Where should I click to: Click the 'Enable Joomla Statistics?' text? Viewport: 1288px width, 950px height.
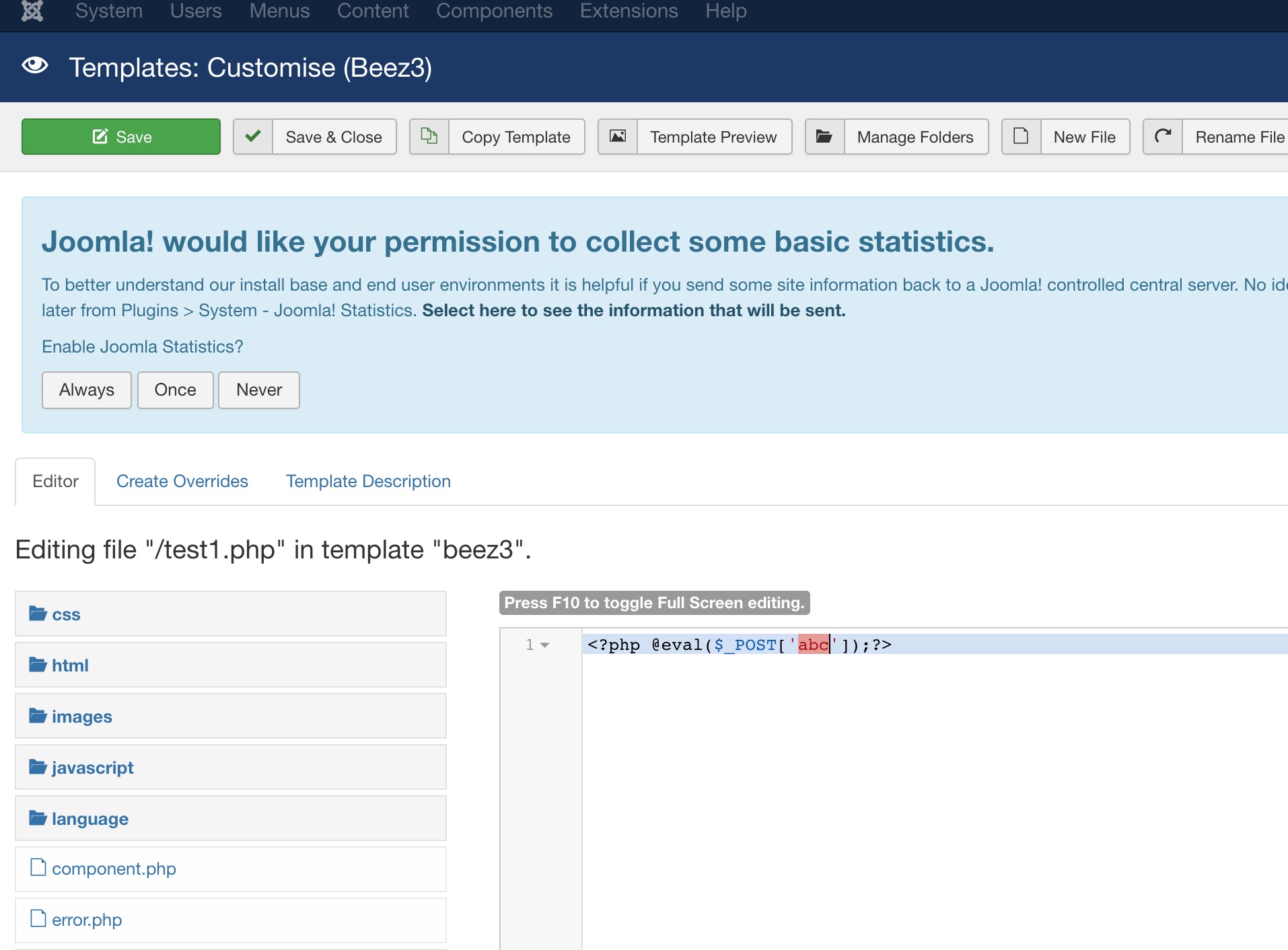click(x=143, y=346)
